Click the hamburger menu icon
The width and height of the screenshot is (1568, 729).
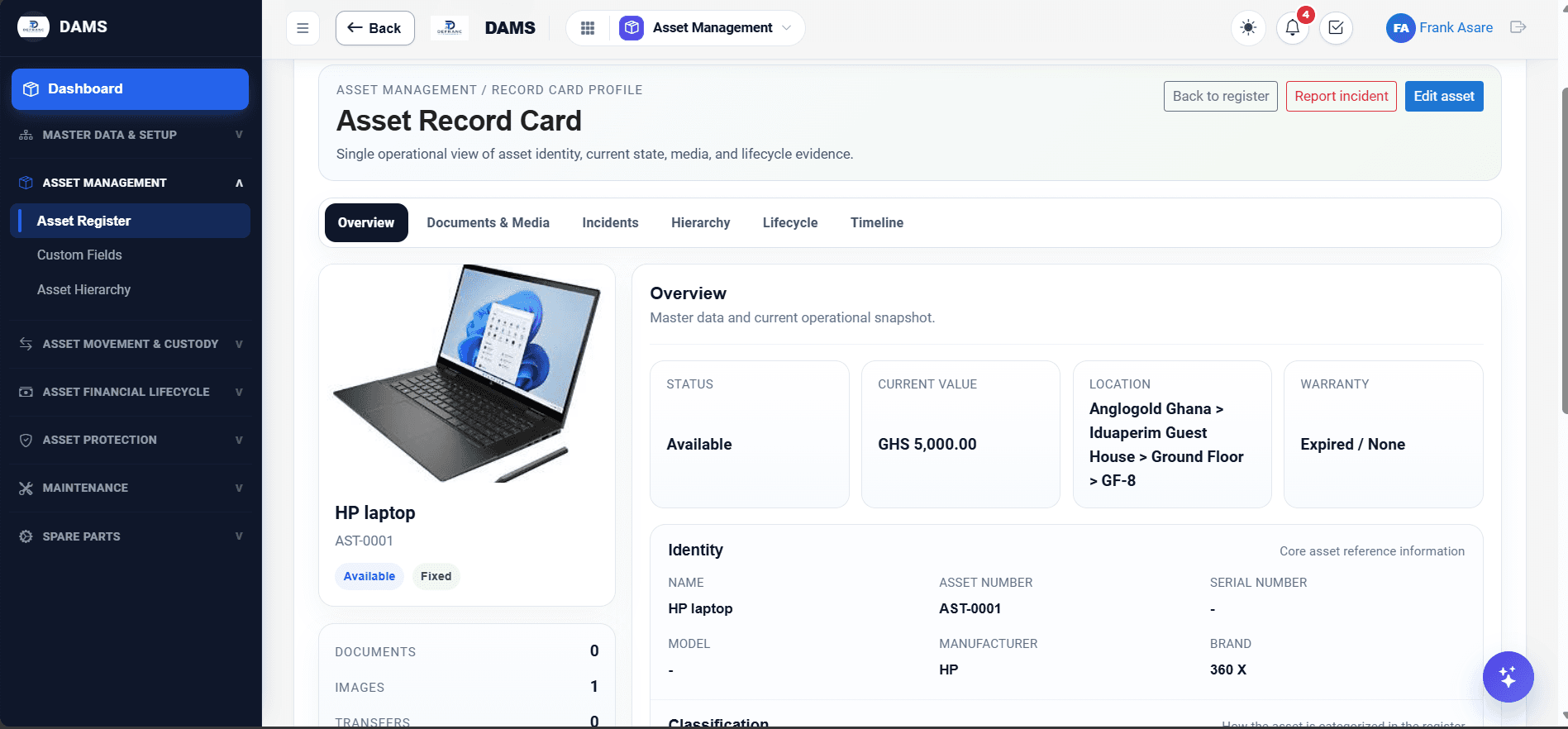(303, 28)
